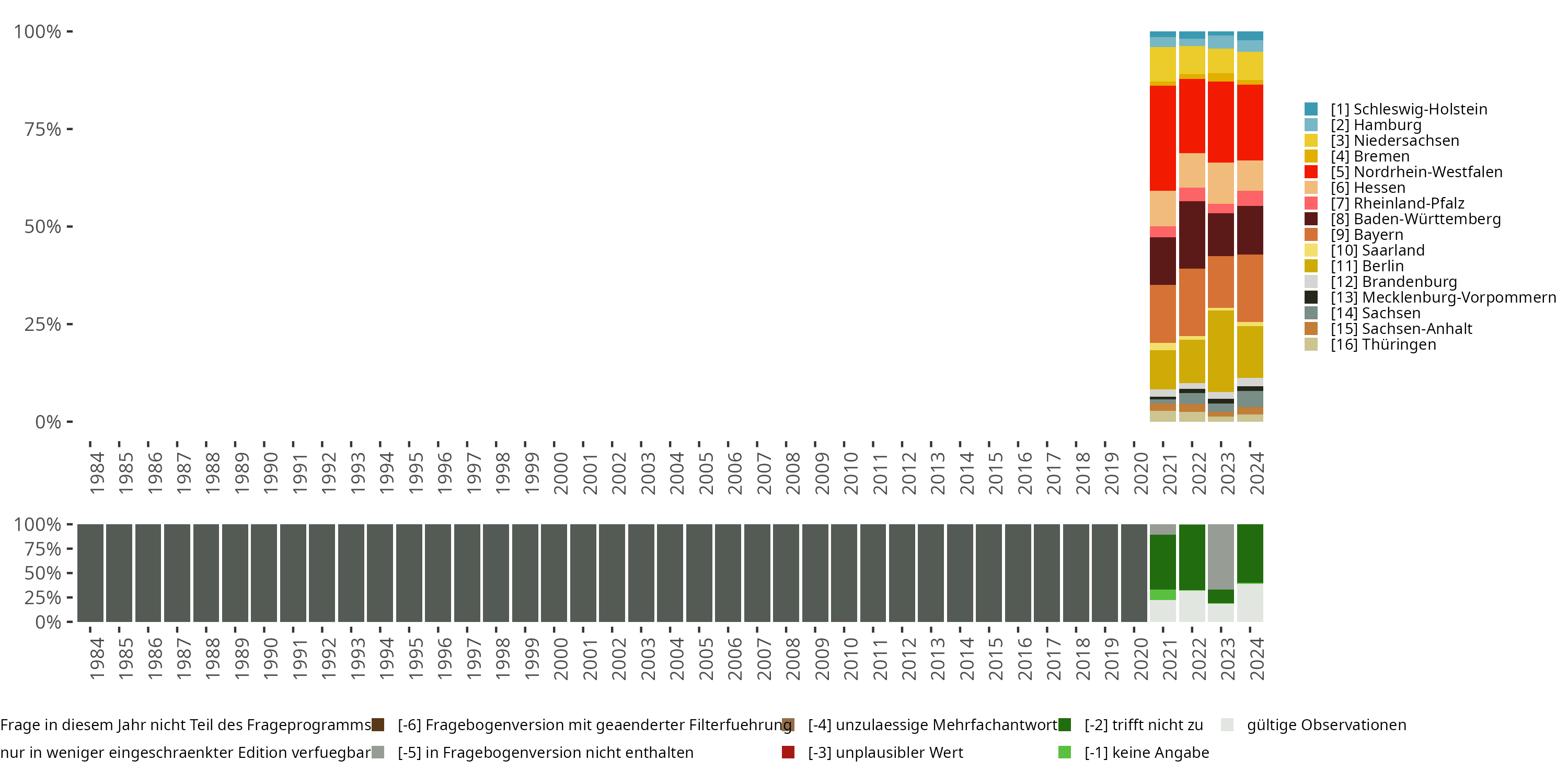
Task: Click the Baden-Württemberg dark legend swatch
Action: click(x=1311, y=219)
